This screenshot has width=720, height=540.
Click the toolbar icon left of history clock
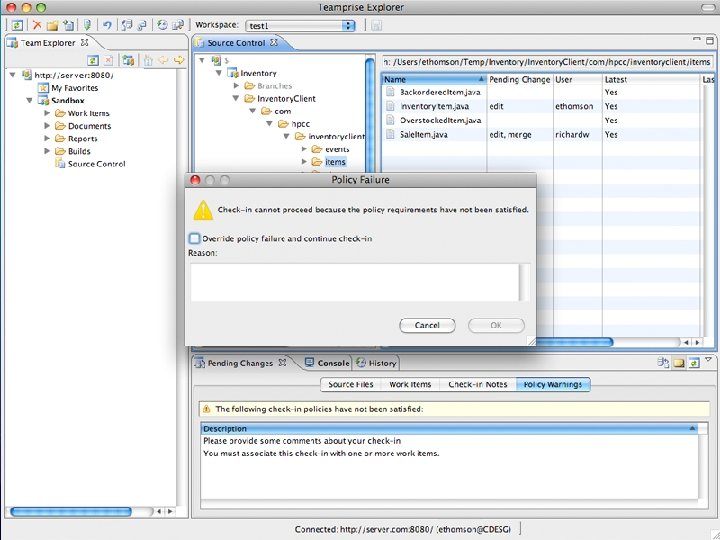(142, 25)
